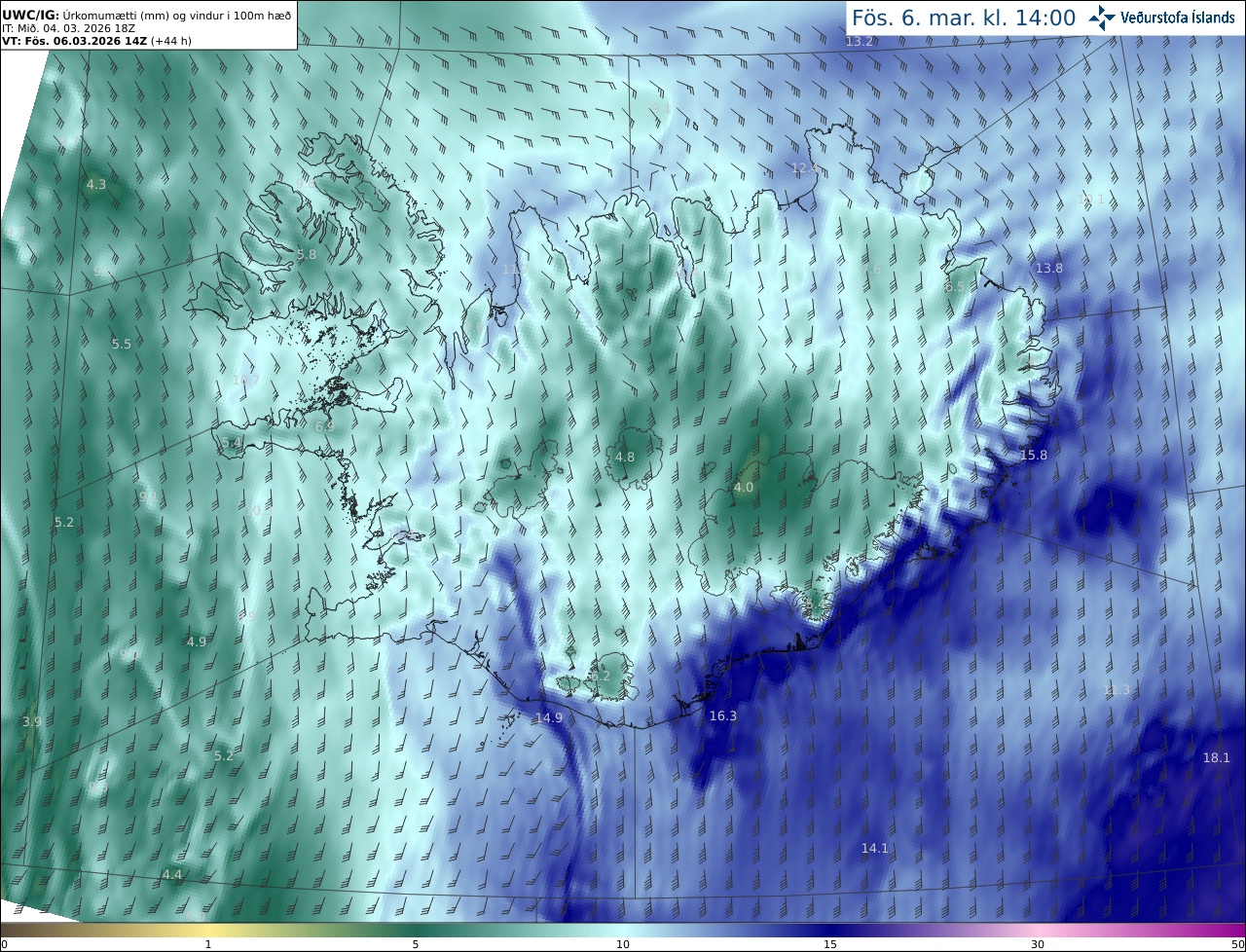Click the colour scale label 10
Screen dimensions: 1246x952
(623, 944)
